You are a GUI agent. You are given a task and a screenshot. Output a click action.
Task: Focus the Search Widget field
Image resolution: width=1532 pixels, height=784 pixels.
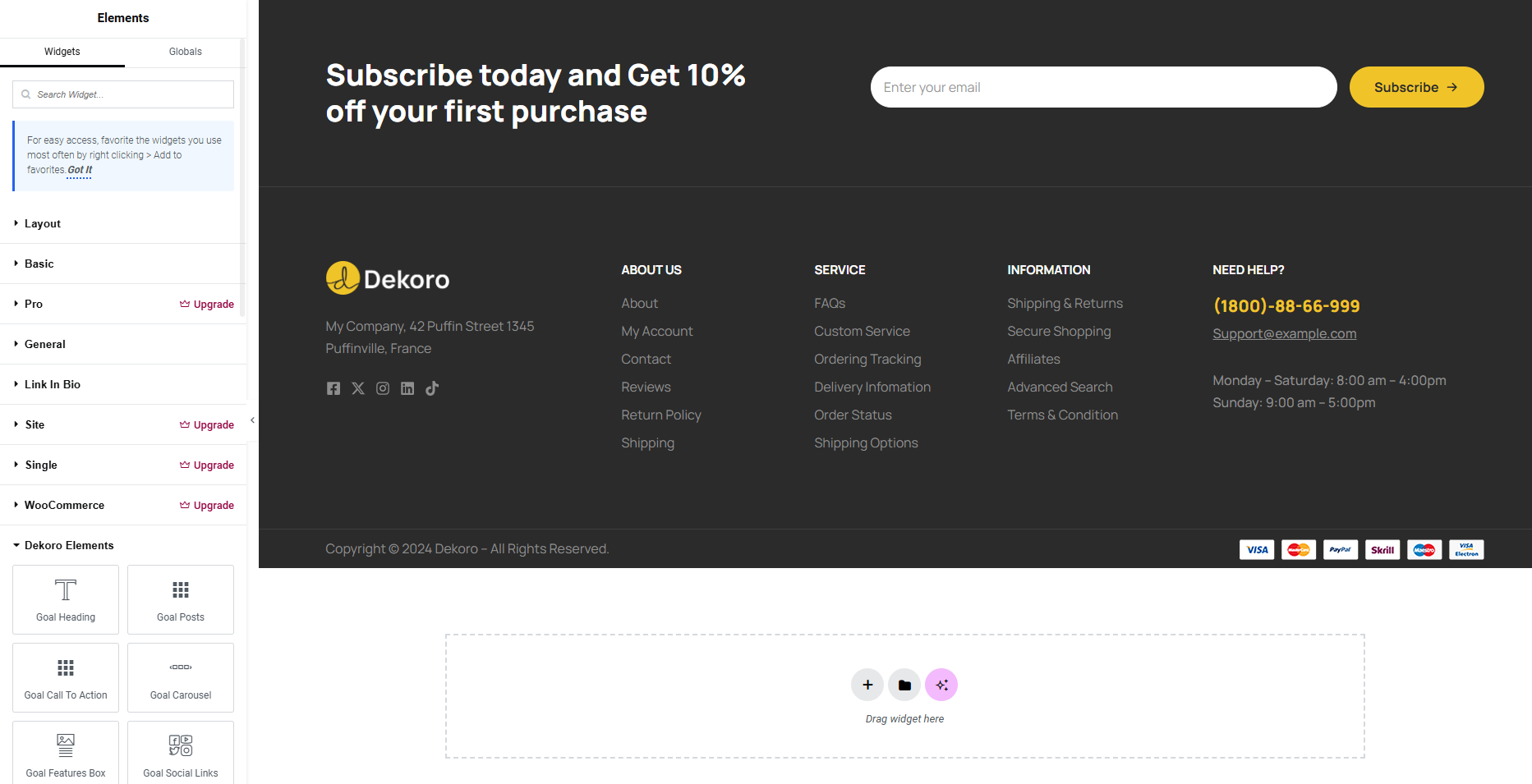click(x=123, y=94)
